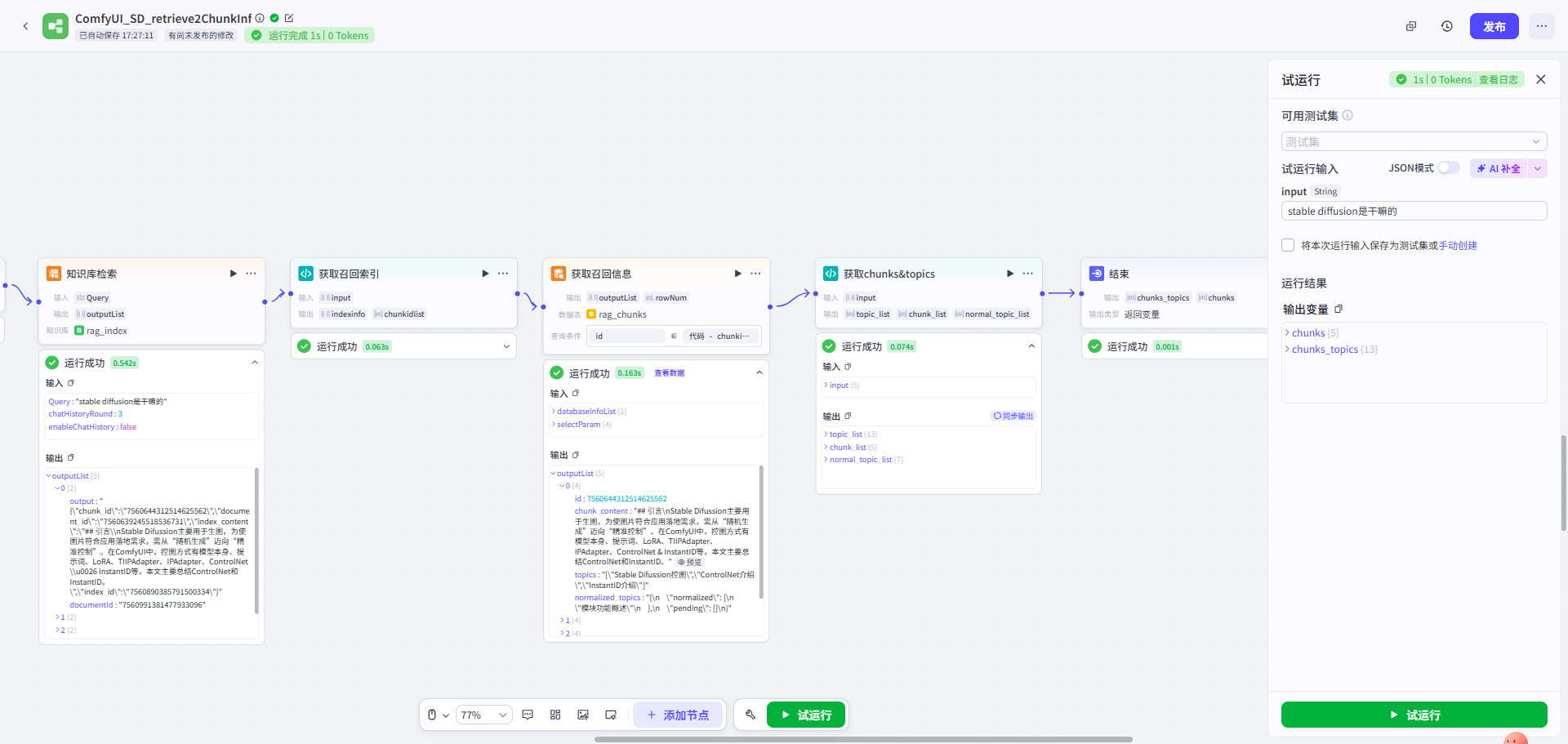The width and height of the screenshot is (1568, 744).
Task: Click the horizontal canvas scrollbar at the bottom
Action: pos(862,739)
